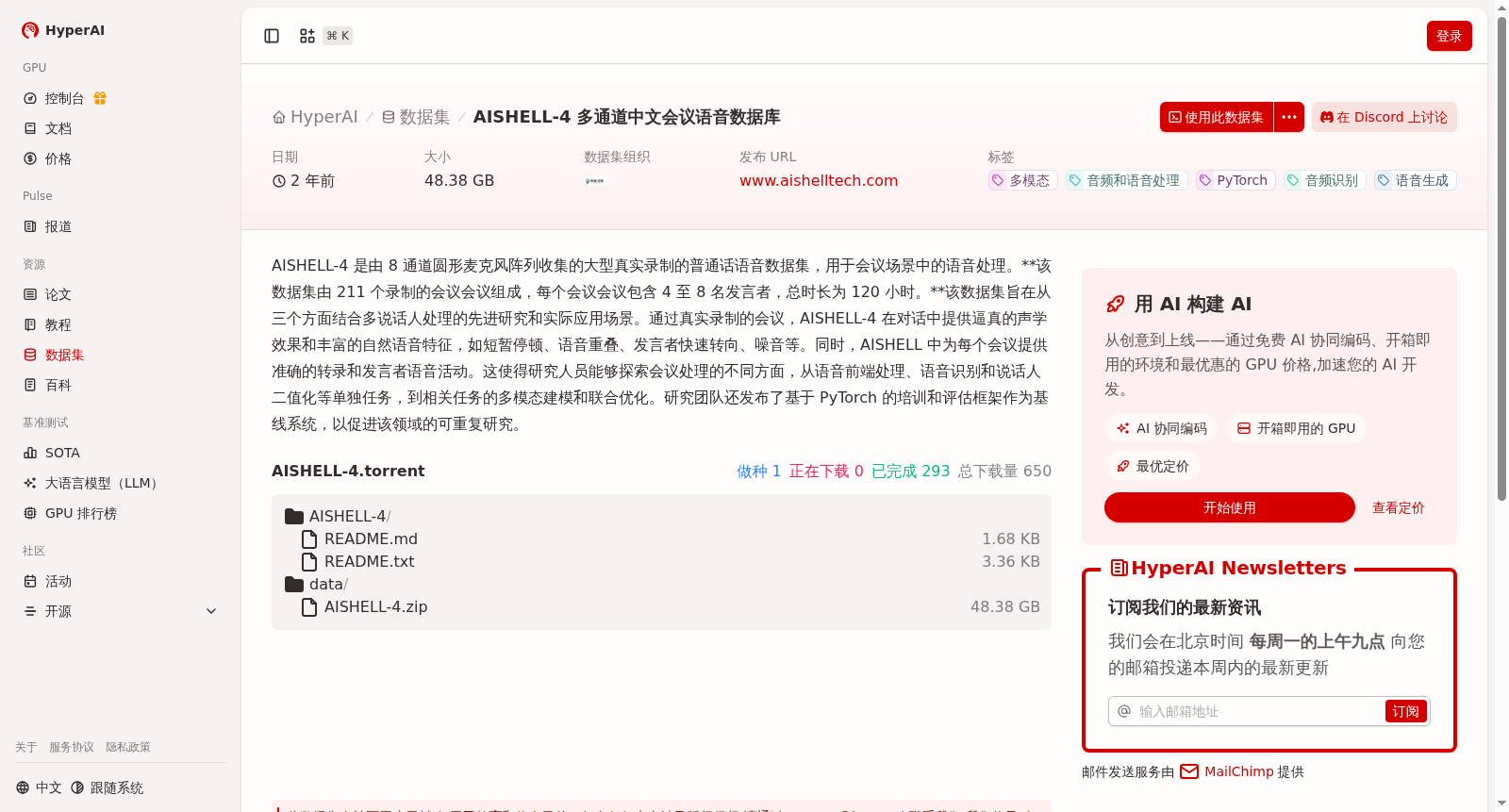Image resolution: width=1509 pixels, height=812 pixels.
Task: Select the 音频识别 tag
Action: (1325, 180)
